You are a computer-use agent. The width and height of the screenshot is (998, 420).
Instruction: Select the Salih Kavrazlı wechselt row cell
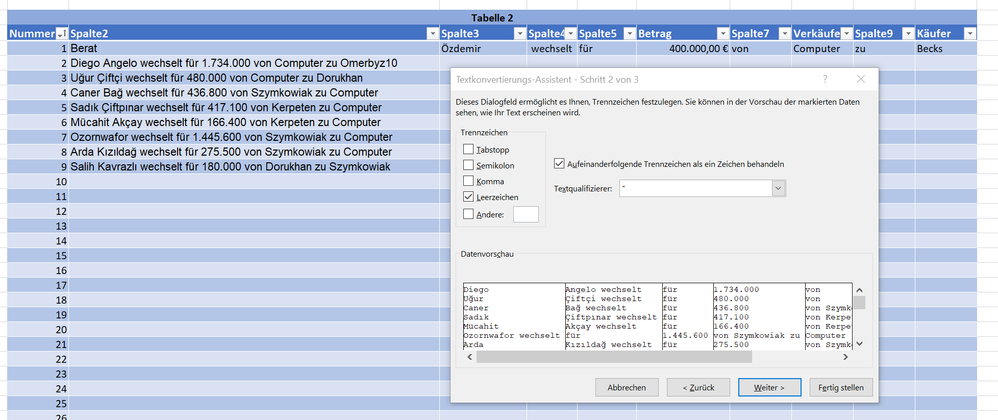tap(254, 167)
